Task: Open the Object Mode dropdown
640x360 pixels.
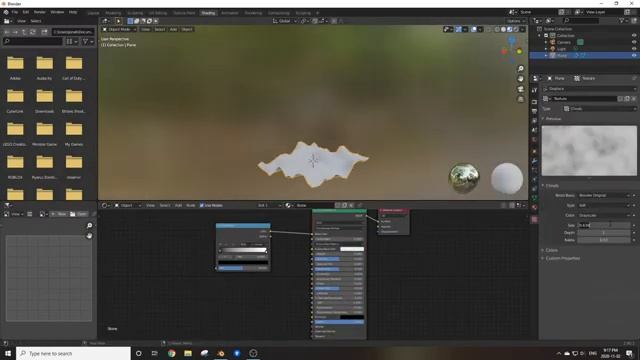Action: click(x=119, y=29)
